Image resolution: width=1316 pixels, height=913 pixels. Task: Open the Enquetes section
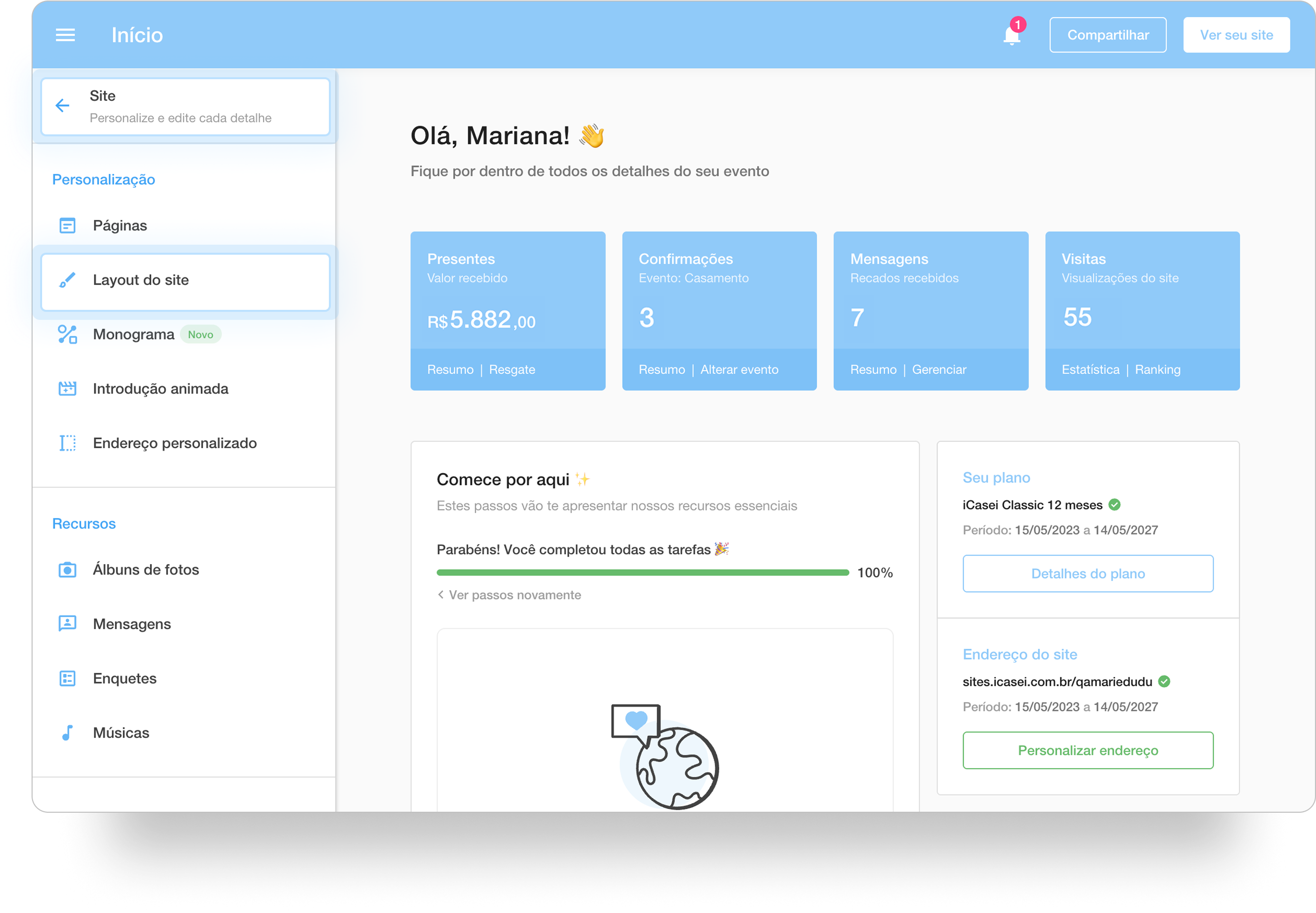point(125,678)
